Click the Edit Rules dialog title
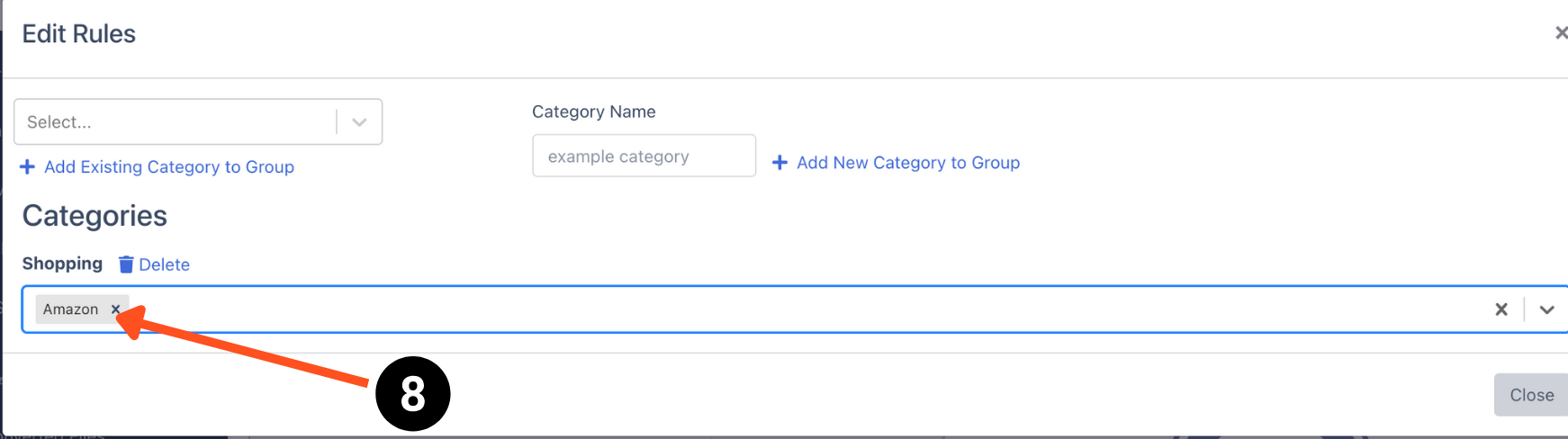 click(79, 34)
